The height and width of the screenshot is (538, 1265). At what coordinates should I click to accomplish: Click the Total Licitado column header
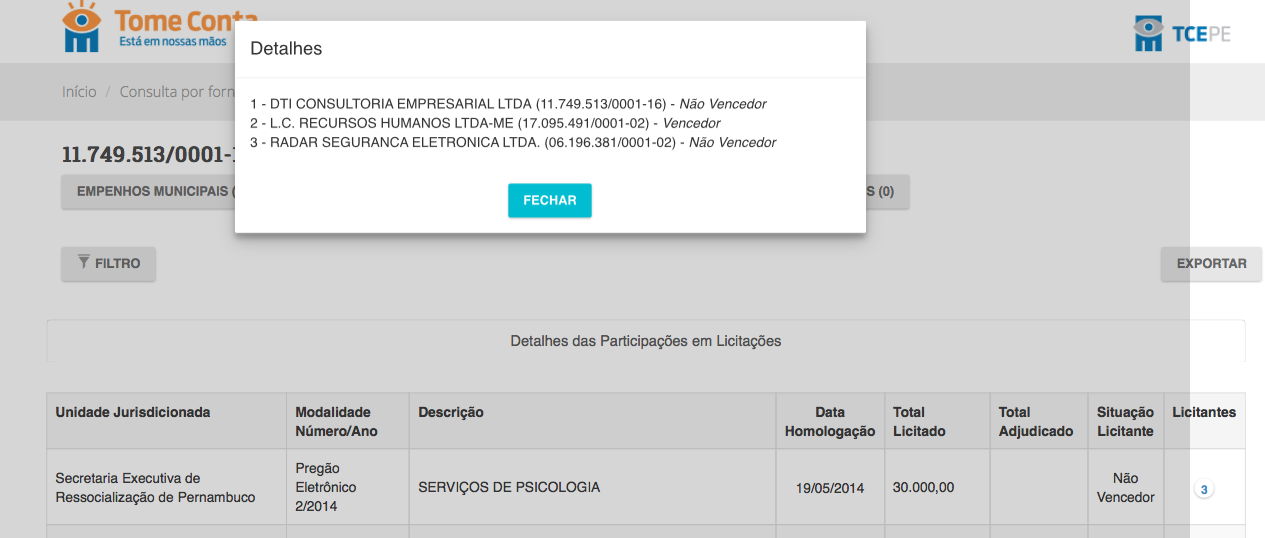pyautogui.click(x=918, y=421)
